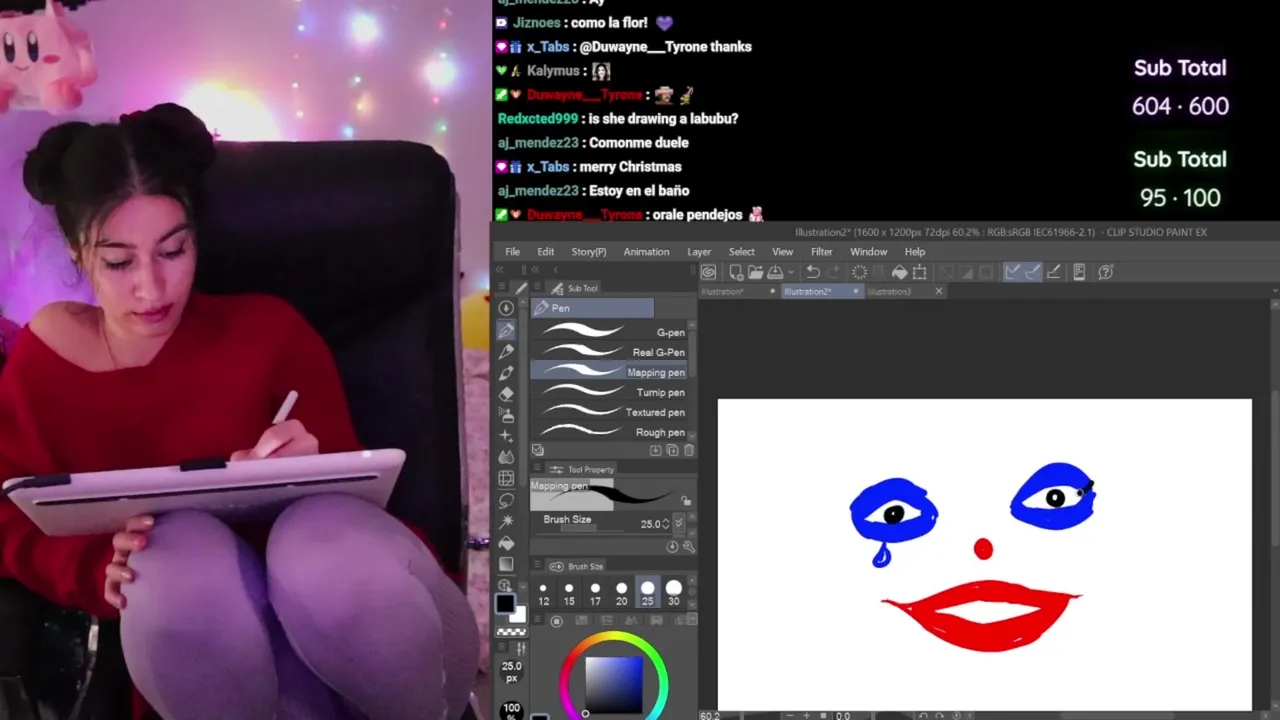Select the black main color swatch

click(505, 603)
